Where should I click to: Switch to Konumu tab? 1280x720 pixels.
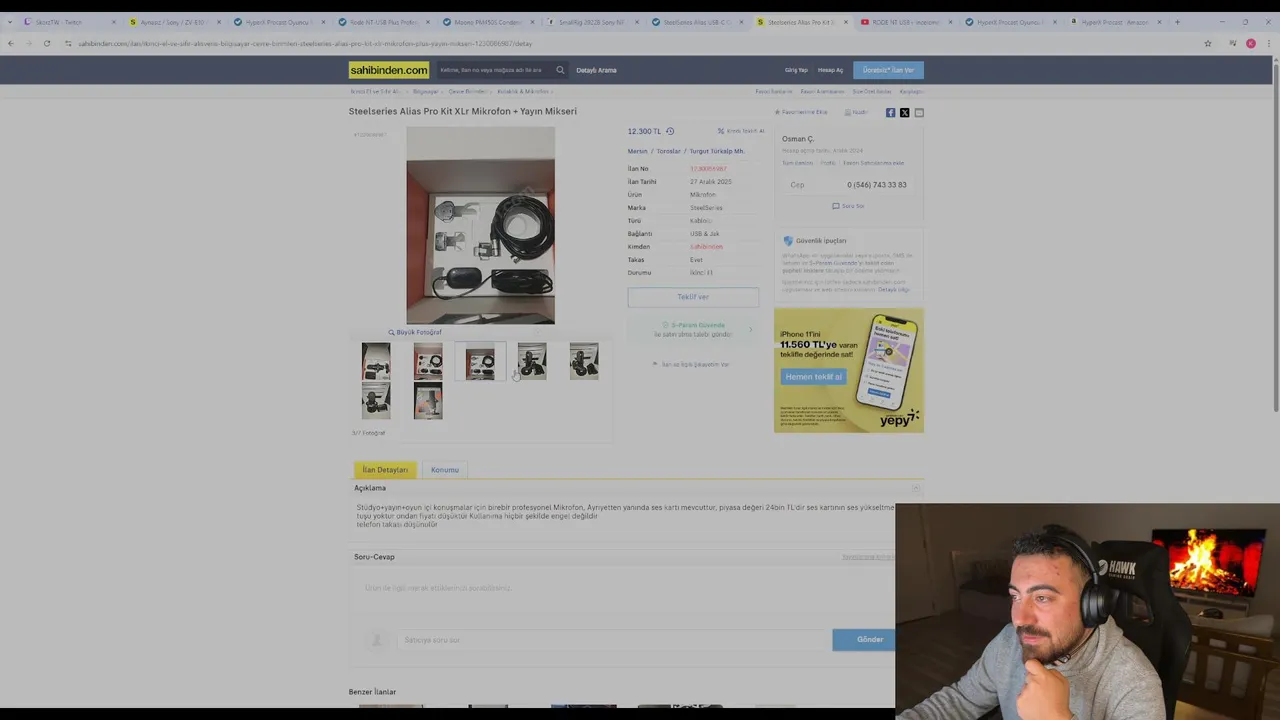pos(445,470)
